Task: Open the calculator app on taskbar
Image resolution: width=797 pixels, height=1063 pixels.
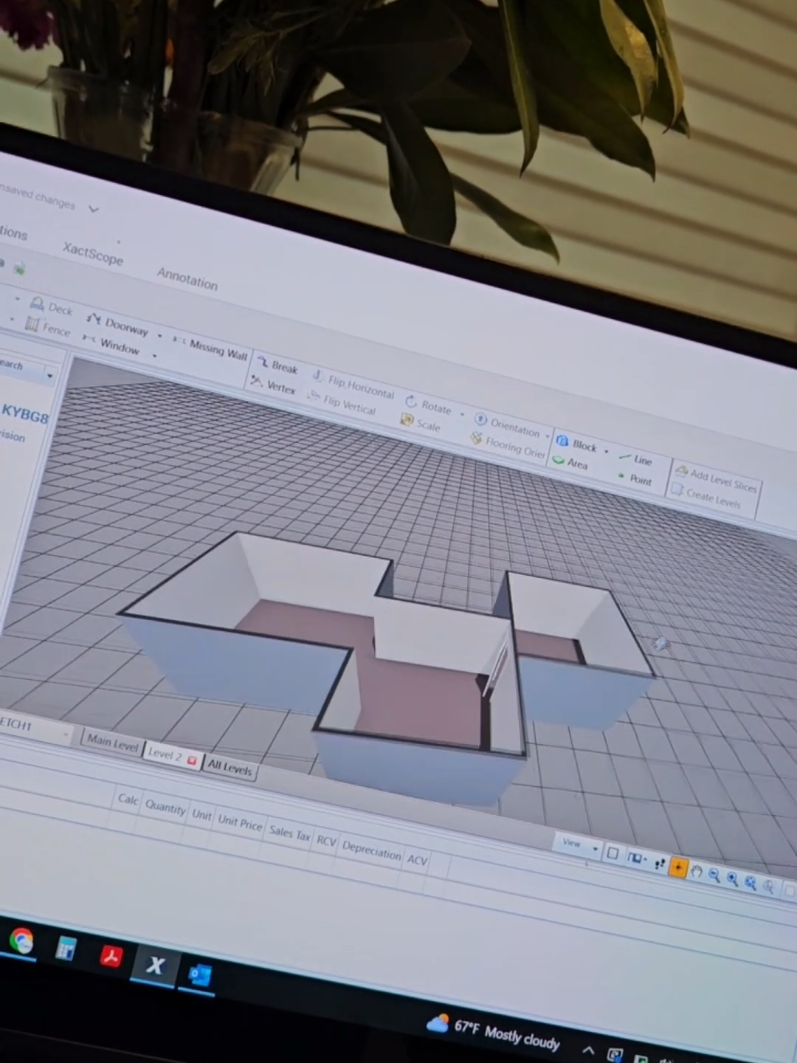Action: point(66,949)
